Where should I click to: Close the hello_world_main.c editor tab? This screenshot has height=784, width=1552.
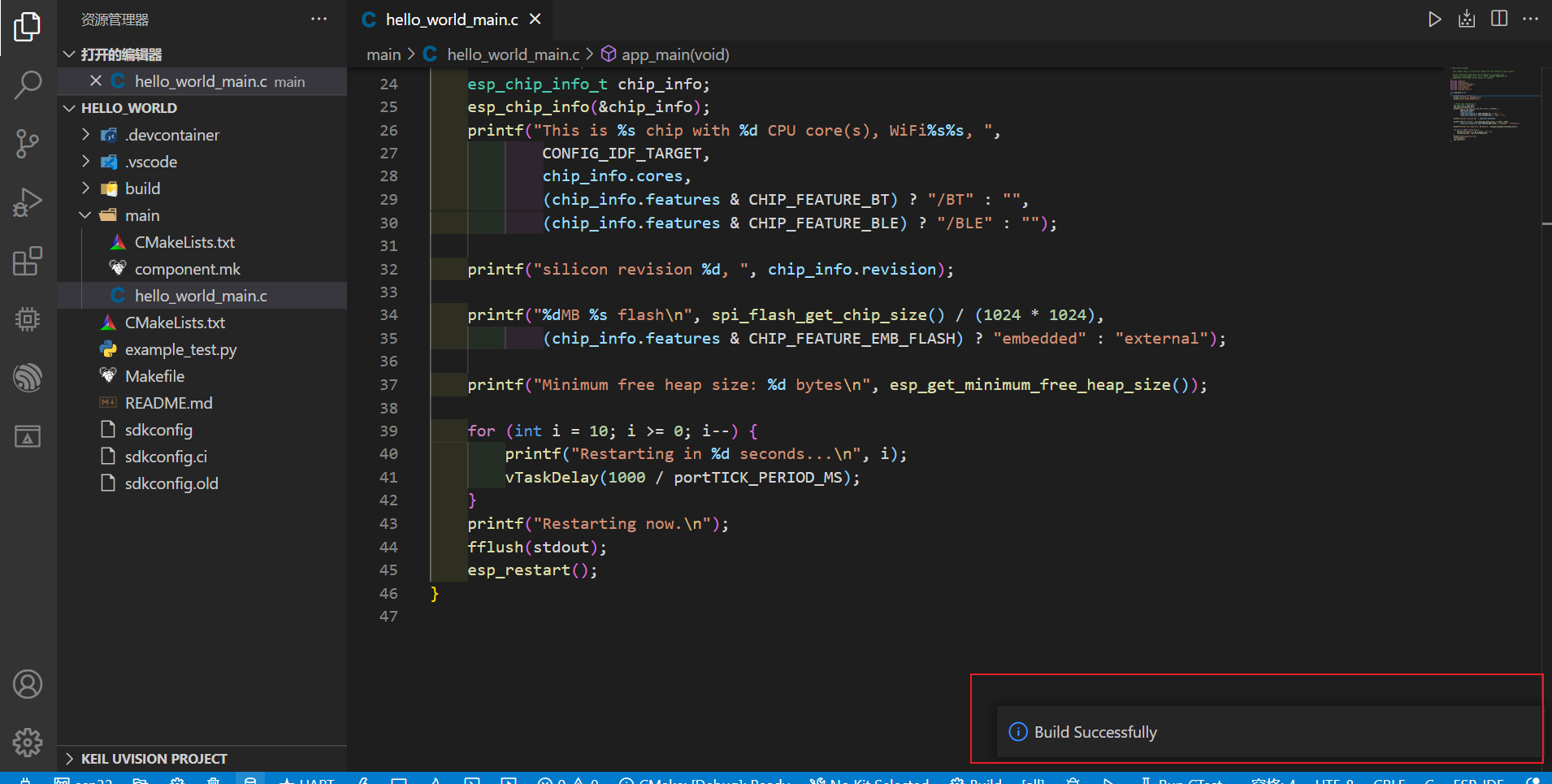(x=535, y=19)
